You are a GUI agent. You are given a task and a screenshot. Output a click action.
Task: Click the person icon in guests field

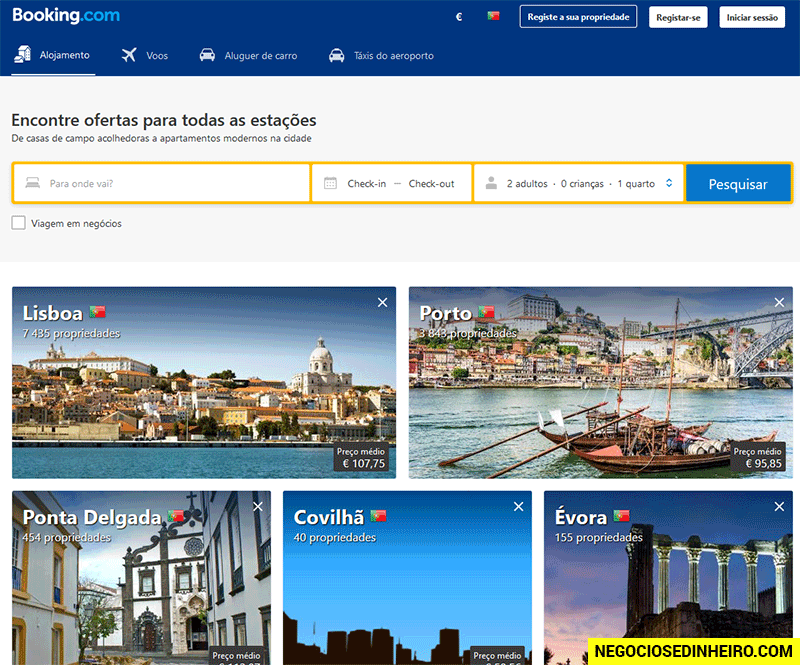491,183
